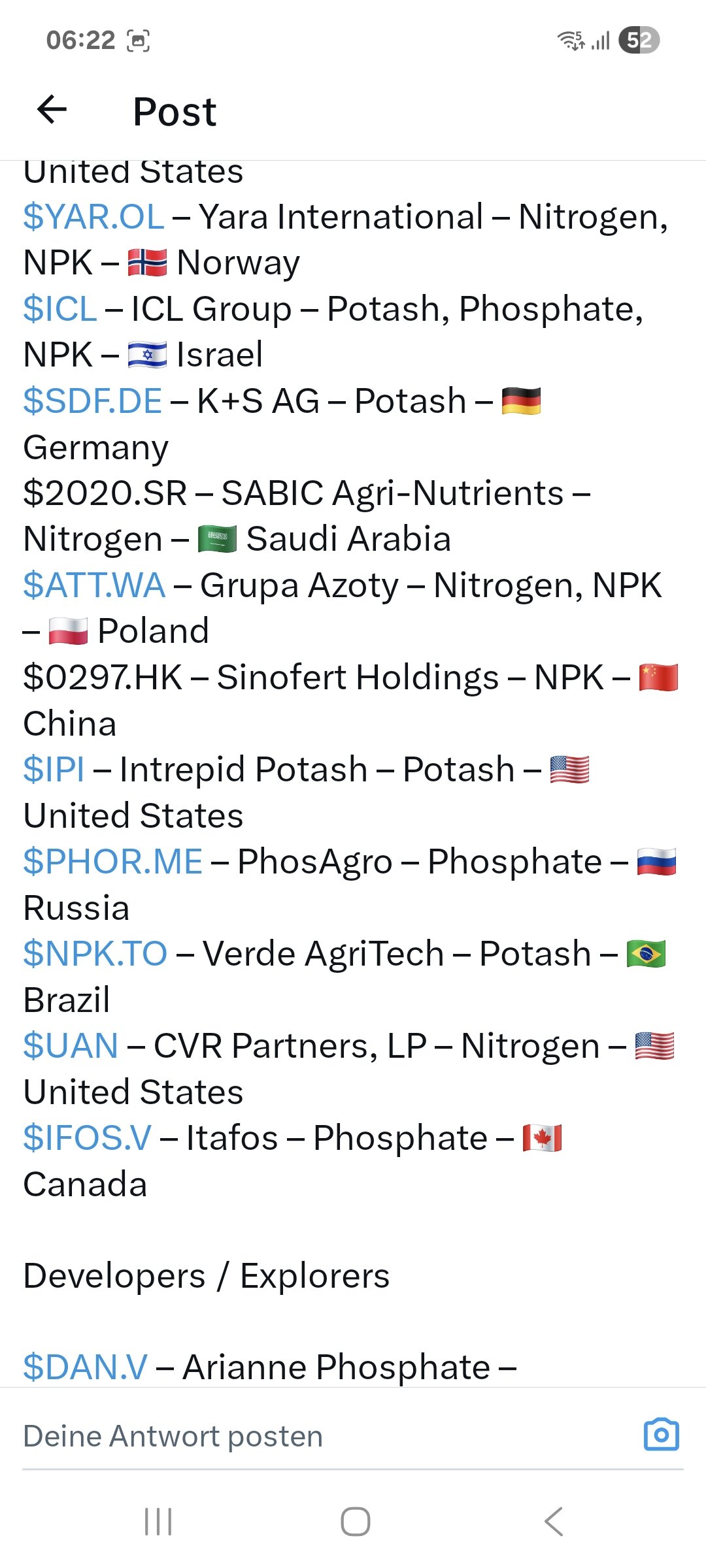The width and height of the screenshot is (706, 1568).
Task: Tap the Android back chevron
Action: point(553,1521)
